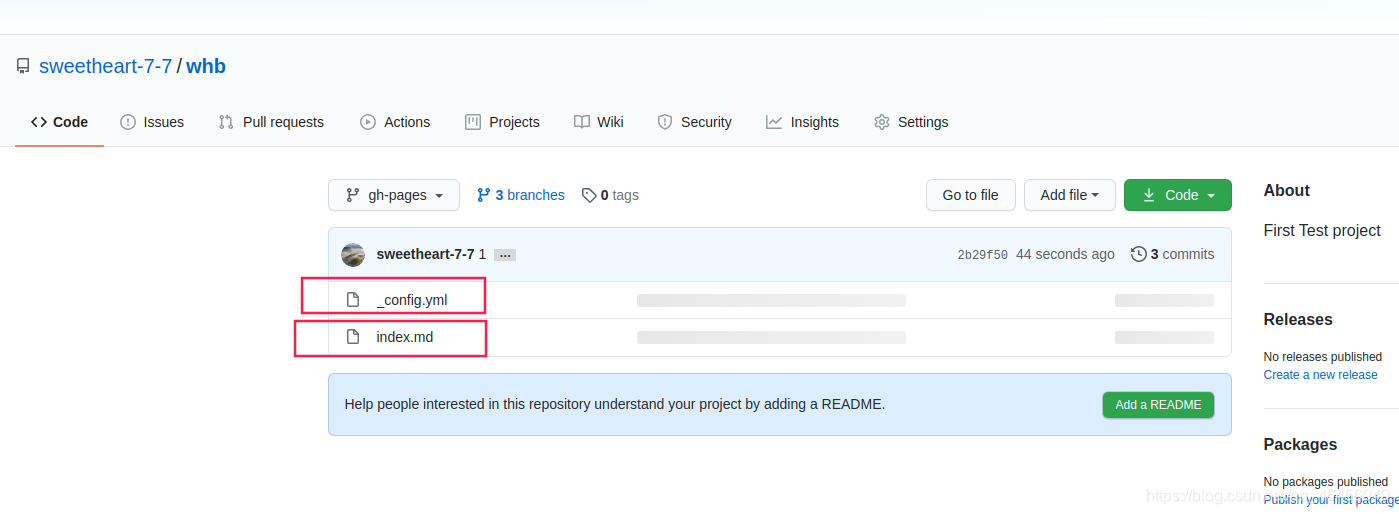The width and height of the screenshot is (1399, 514).
Task: Switch to the Wiki tab
Action: click(x=599, y=122)
